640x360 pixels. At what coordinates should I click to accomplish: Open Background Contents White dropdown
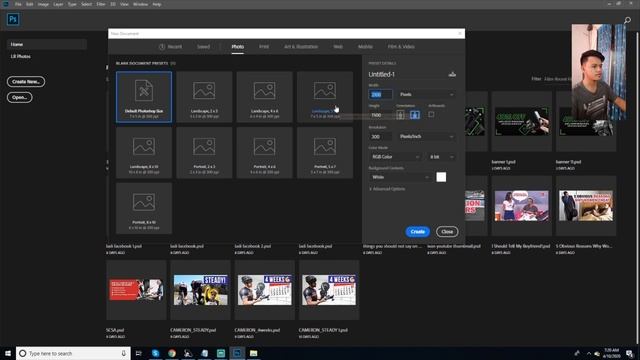coord(400,177)
